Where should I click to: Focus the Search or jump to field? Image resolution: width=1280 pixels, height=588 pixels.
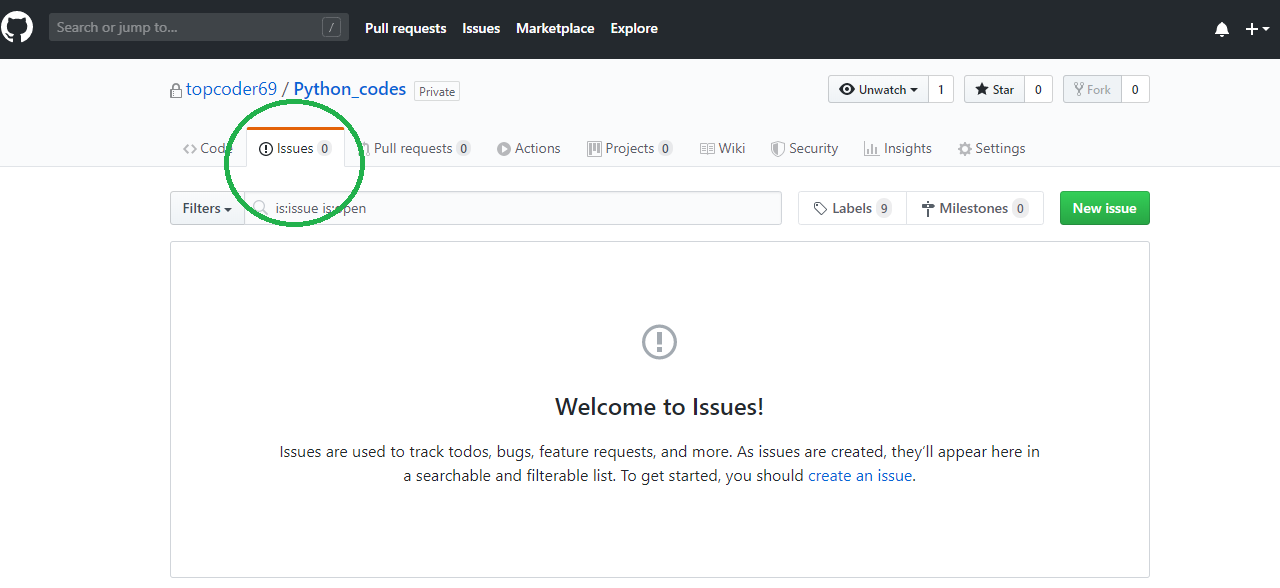coord(199,27)
